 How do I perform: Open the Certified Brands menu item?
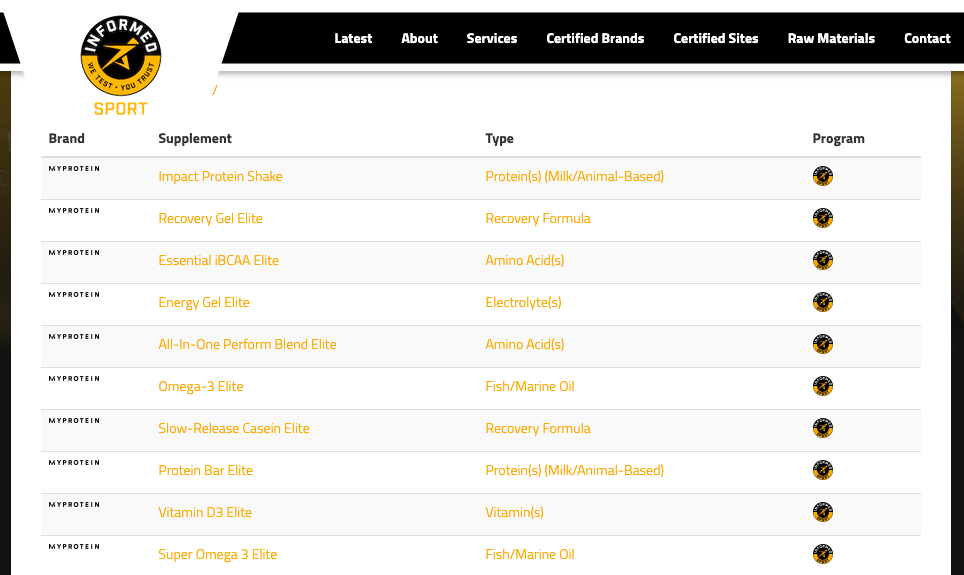click(x=595, y=38)
